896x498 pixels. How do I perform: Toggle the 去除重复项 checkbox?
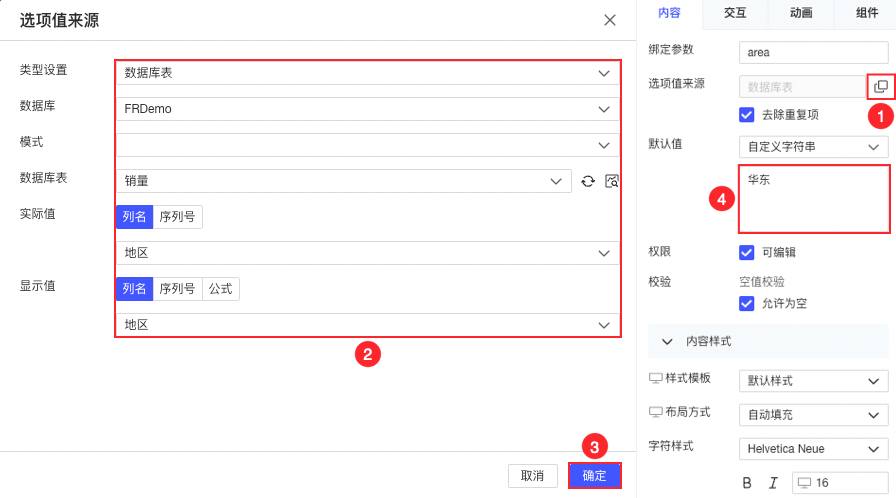[x=746, y=115]
